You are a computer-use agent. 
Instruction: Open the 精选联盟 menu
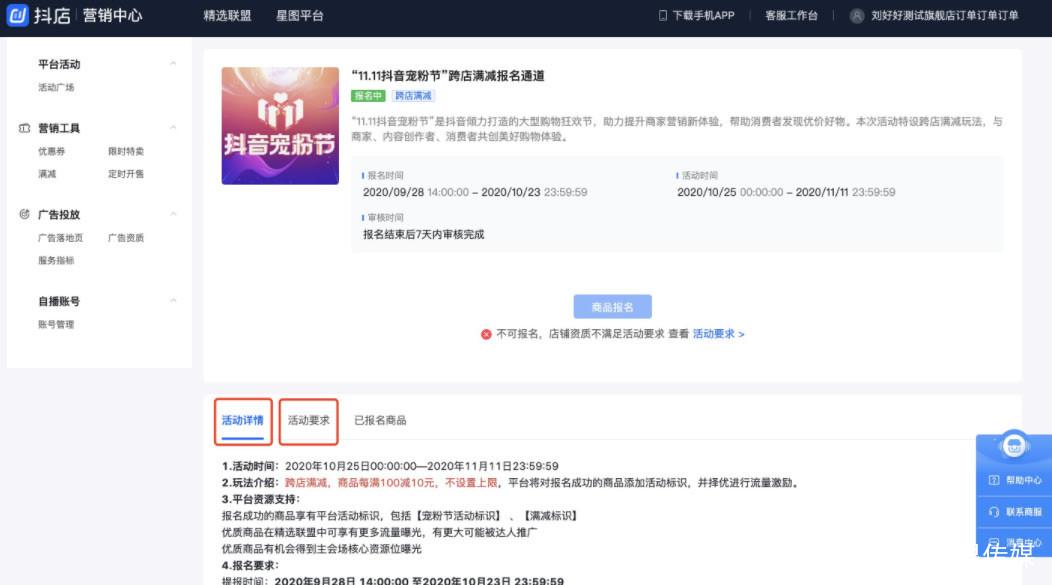[x=227, y=15]
